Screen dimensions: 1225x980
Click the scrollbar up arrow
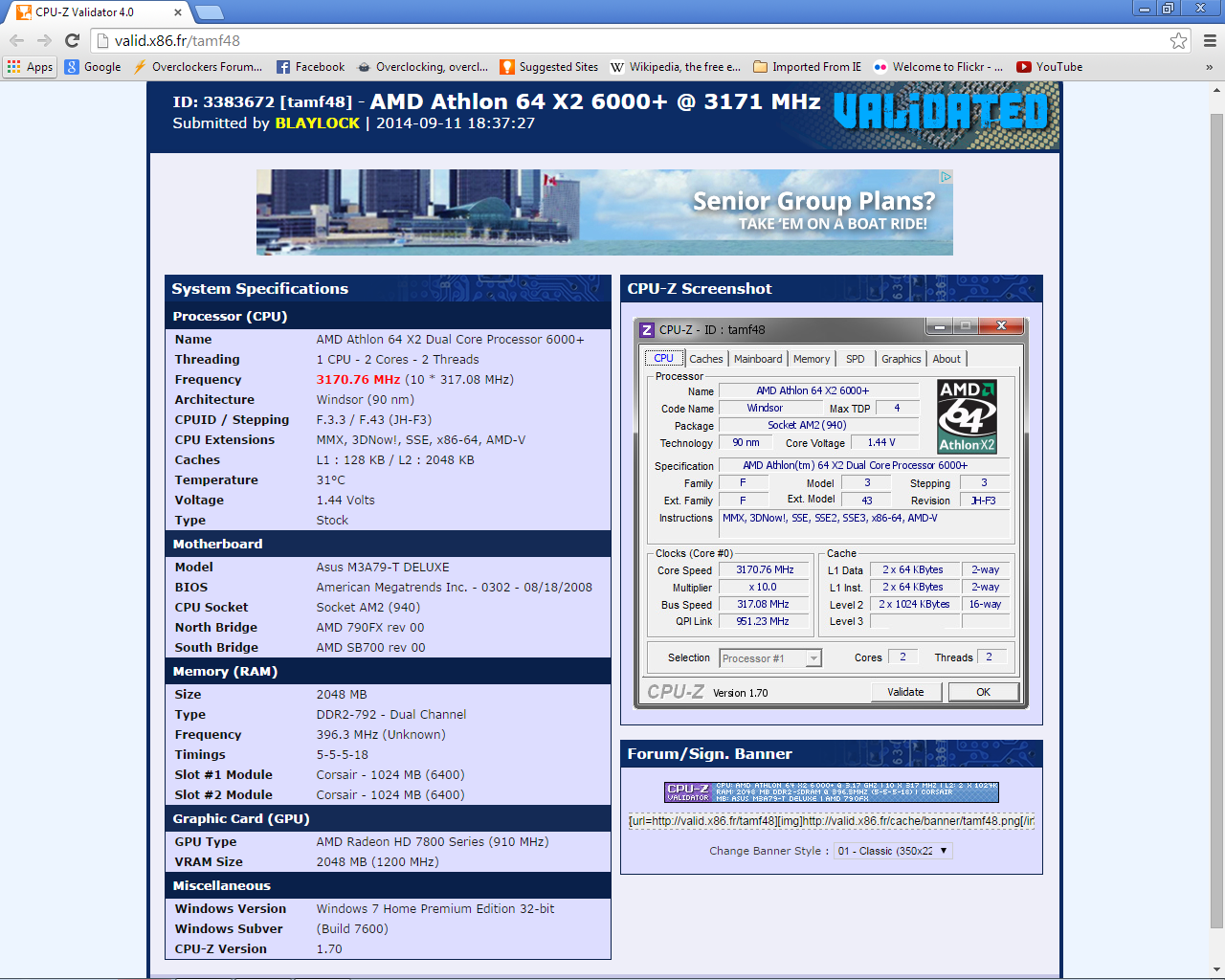(x=1216, y=91)
